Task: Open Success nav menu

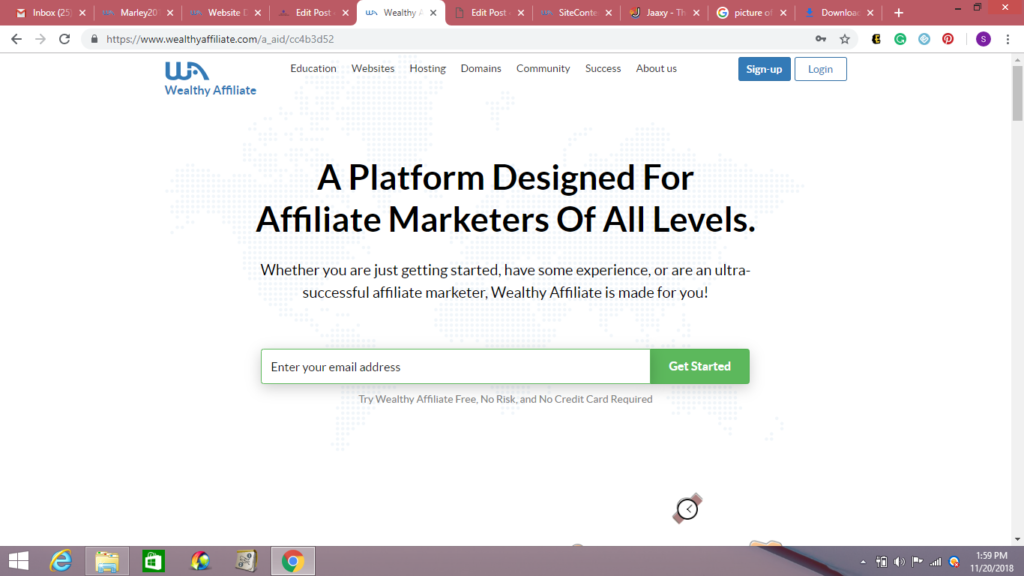Action: (603, 69)
